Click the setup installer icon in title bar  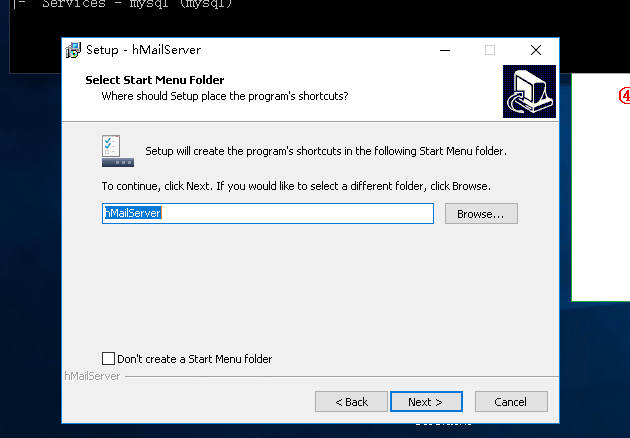[73, 50]
